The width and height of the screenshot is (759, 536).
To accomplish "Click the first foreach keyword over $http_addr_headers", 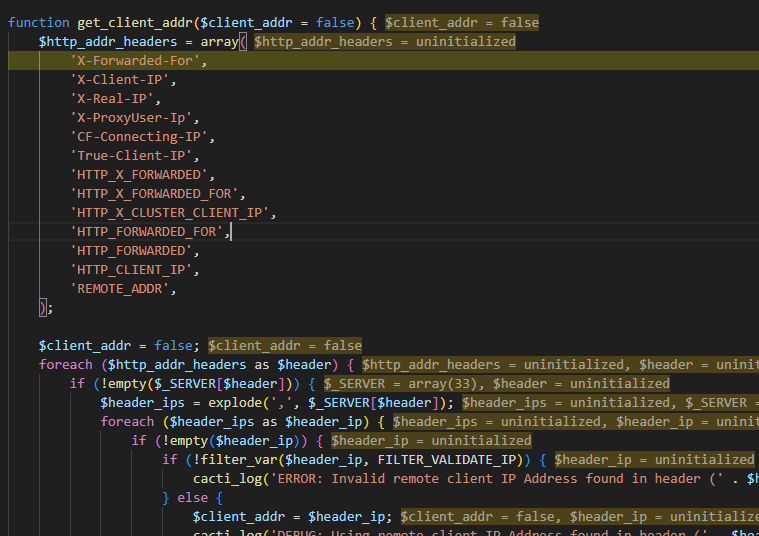I will tap(66, 365).
